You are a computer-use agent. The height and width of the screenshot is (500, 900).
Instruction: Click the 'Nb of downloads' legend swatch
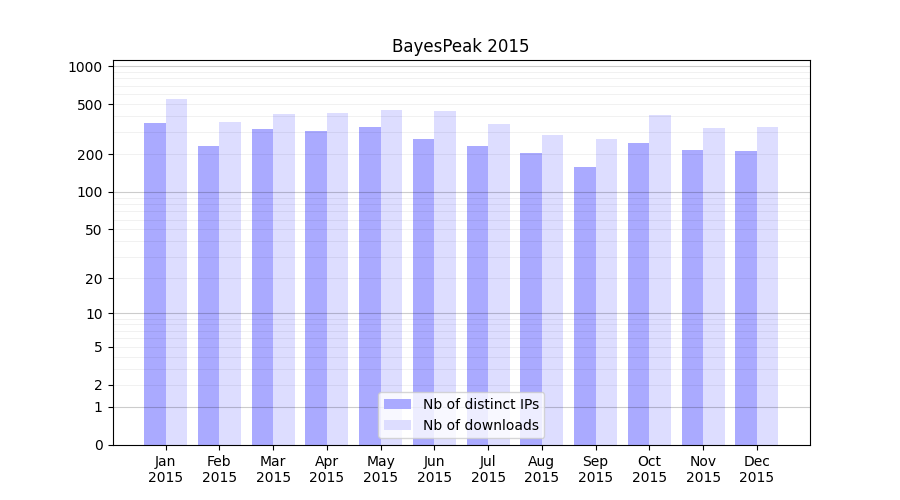click(397, 425)
